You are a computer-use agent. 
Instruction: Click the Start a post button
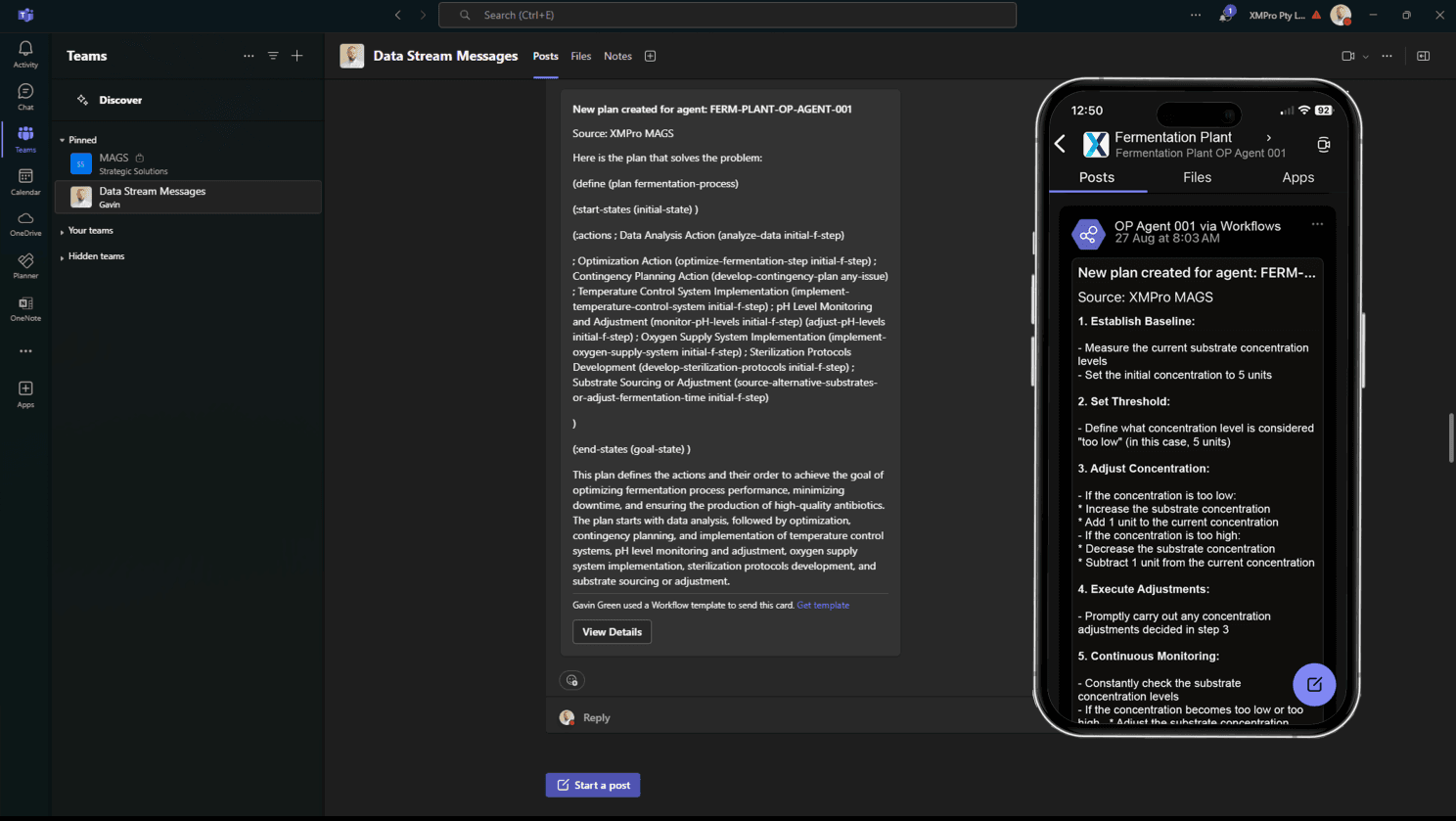(593, 785)
